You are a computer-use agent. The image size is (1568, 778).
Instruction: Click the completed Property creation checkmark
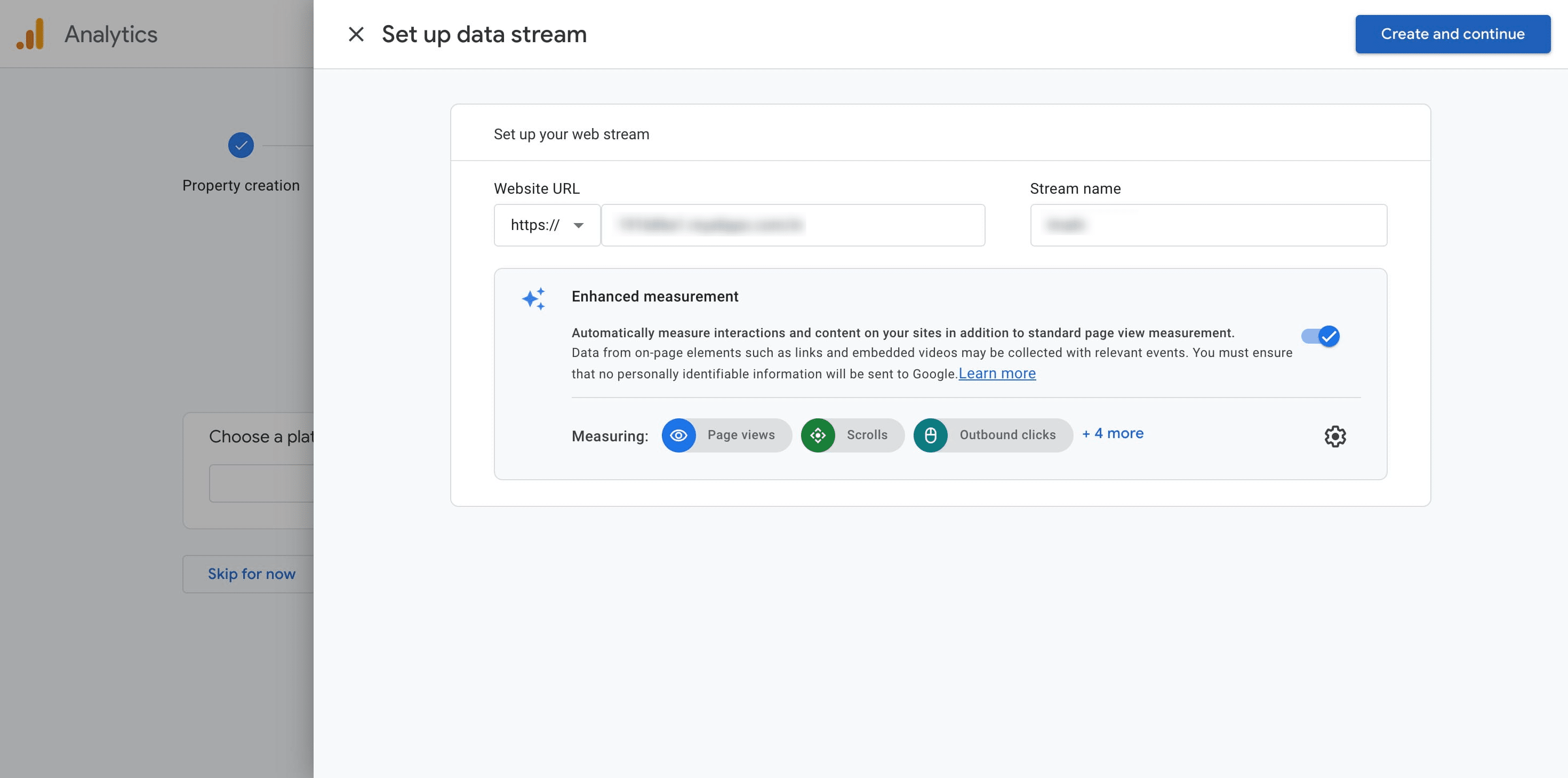(x=241, y=146)
